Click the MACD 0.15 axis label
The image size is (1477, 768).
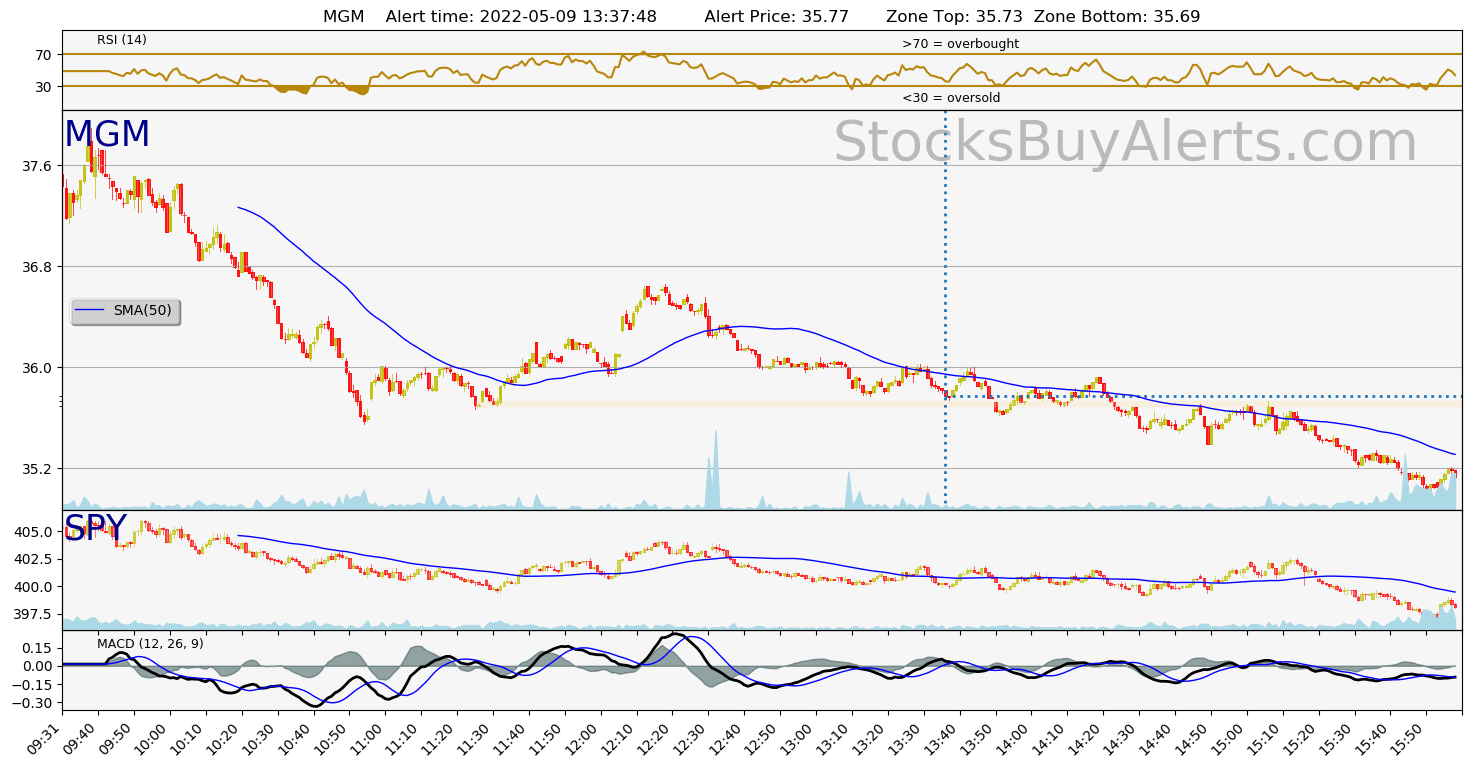[x=39, y=648]
